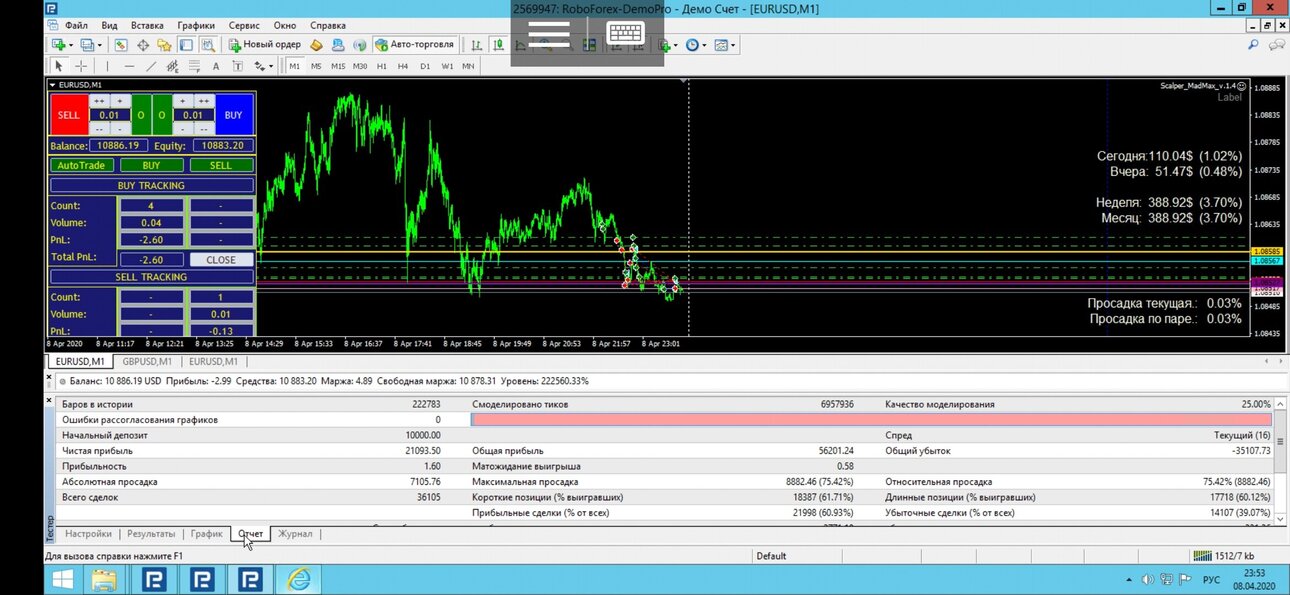Select the Fibonacci retracement tool
This screenshot has width=1290, height=595.
(x=194, y=66)
